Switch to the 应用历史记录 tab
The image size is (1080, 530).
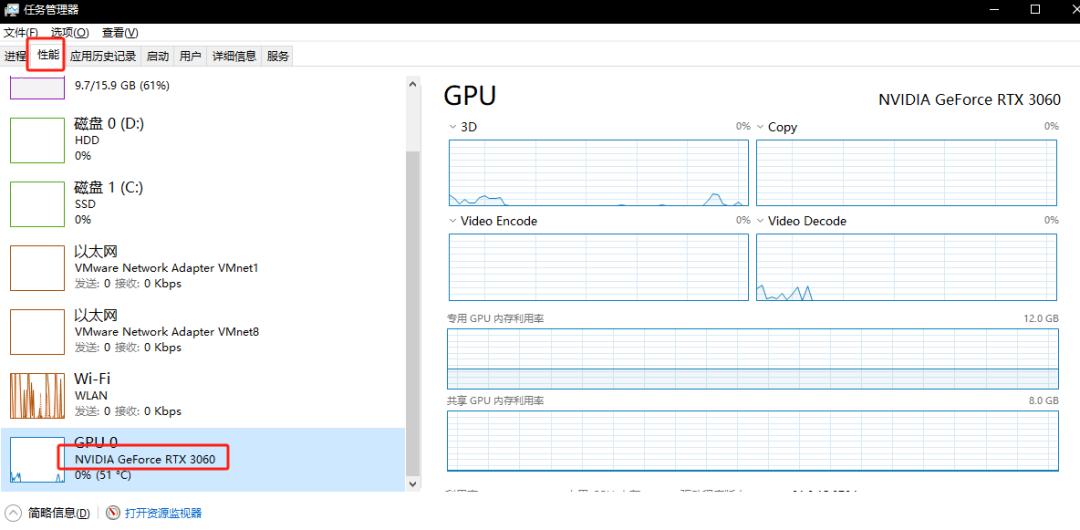point(103,57)
